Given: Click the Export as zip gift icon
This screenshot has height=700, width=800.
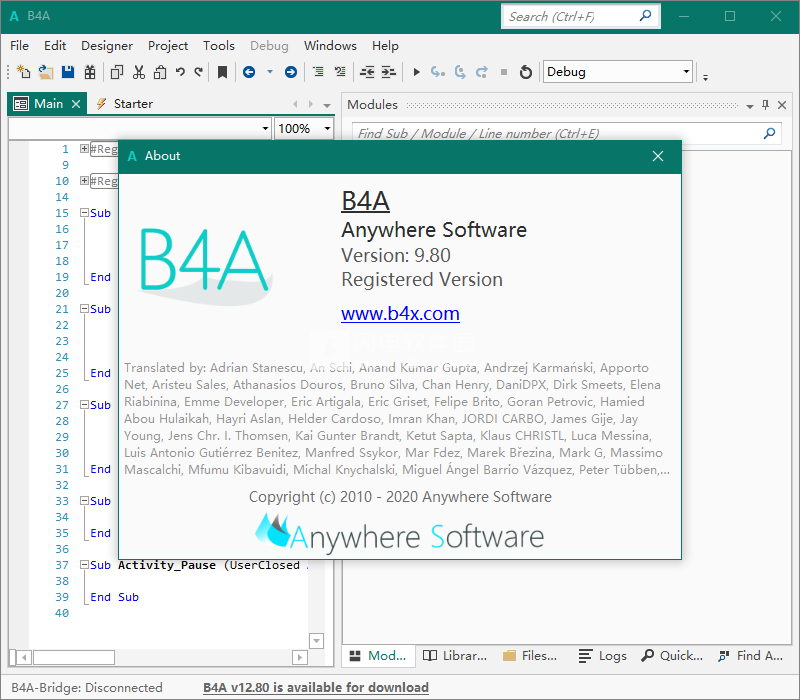Looking at the screenshot, I should click(x=90, y=72).
